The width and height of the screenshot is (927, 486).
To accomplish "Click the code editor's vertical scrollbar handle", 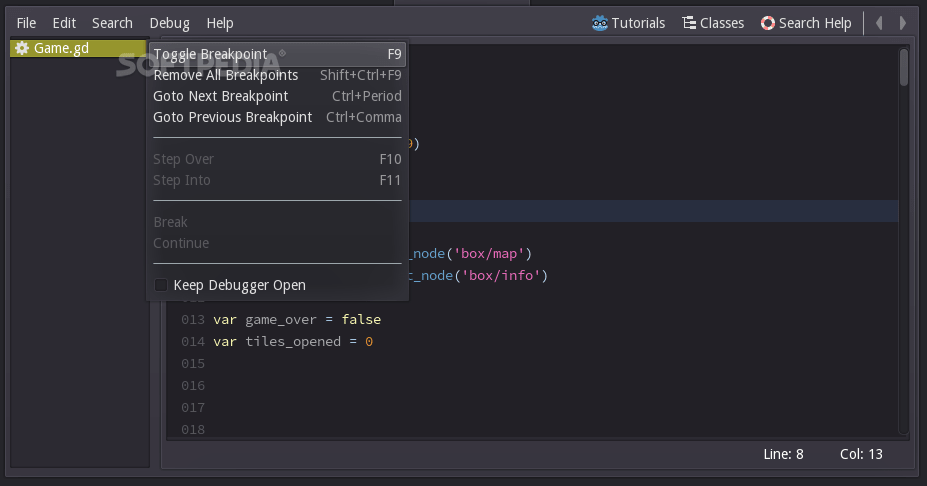I will coord(903,67).
